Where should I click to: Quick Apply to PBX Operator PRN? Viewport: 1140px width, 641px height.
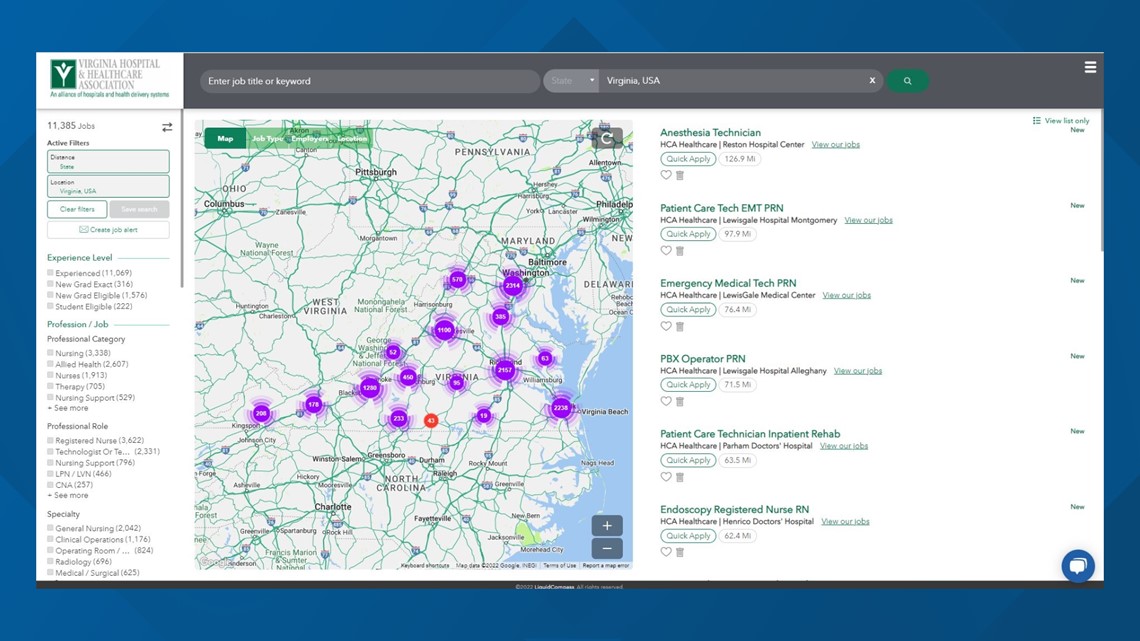(688, 384)
